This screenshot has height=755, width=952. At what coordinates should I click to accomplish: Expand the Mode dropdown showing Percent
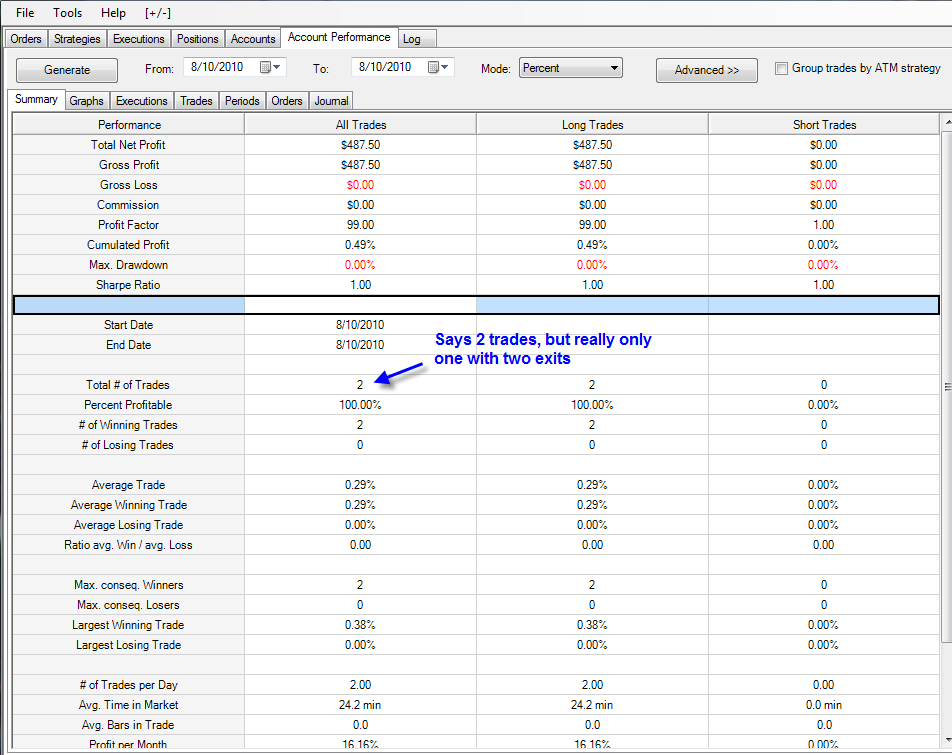tap(571, 68)
